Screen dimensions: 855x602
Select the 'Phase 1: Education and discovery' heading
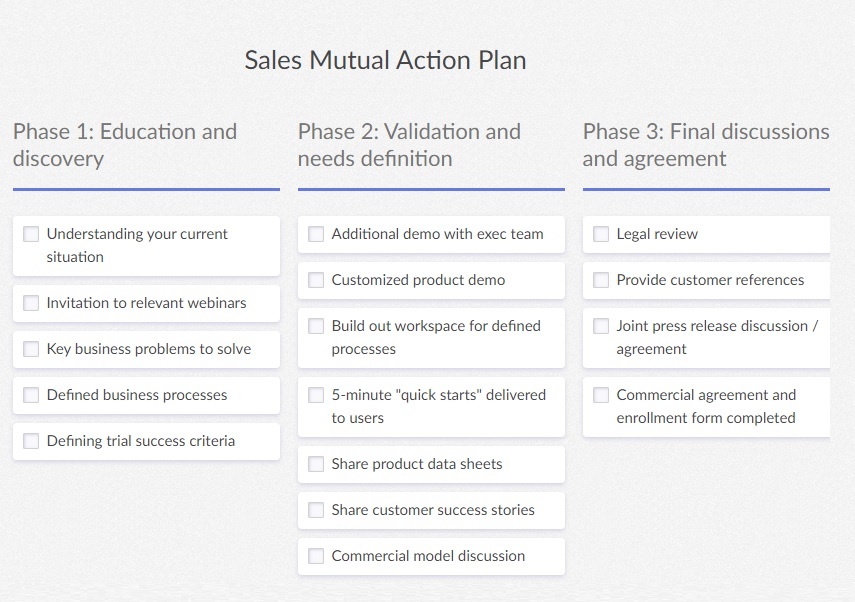click(x=125, y=145)
